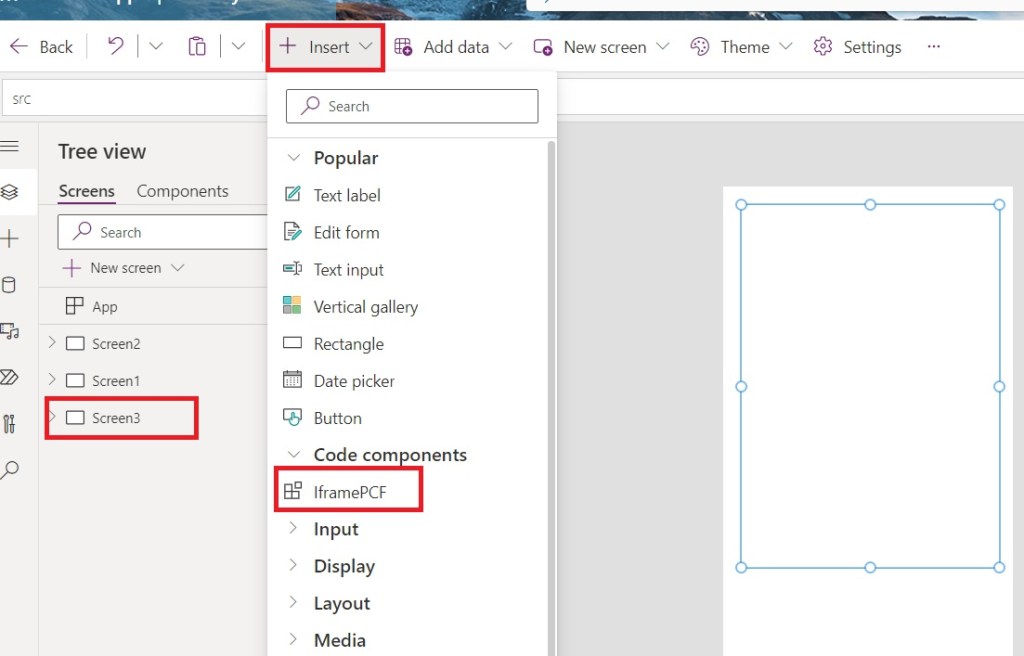Open the Data icon in left sidebar
This screenshot has width=1024, height=656.
[10, 285]
